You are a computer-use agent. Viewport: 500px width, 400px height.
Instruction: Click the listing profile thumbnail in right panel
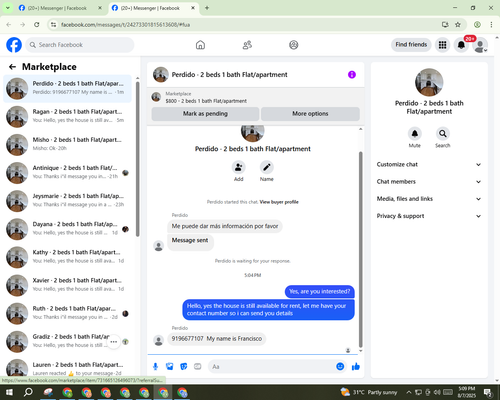click(x=429, y=82)
